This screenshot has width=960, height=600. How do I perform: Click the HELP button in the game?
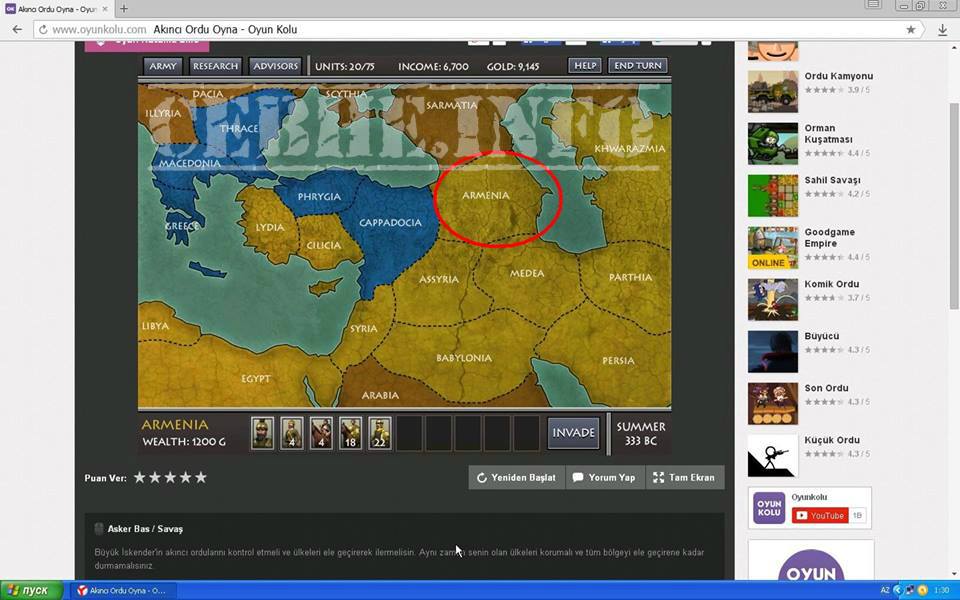tap(585, 66)
